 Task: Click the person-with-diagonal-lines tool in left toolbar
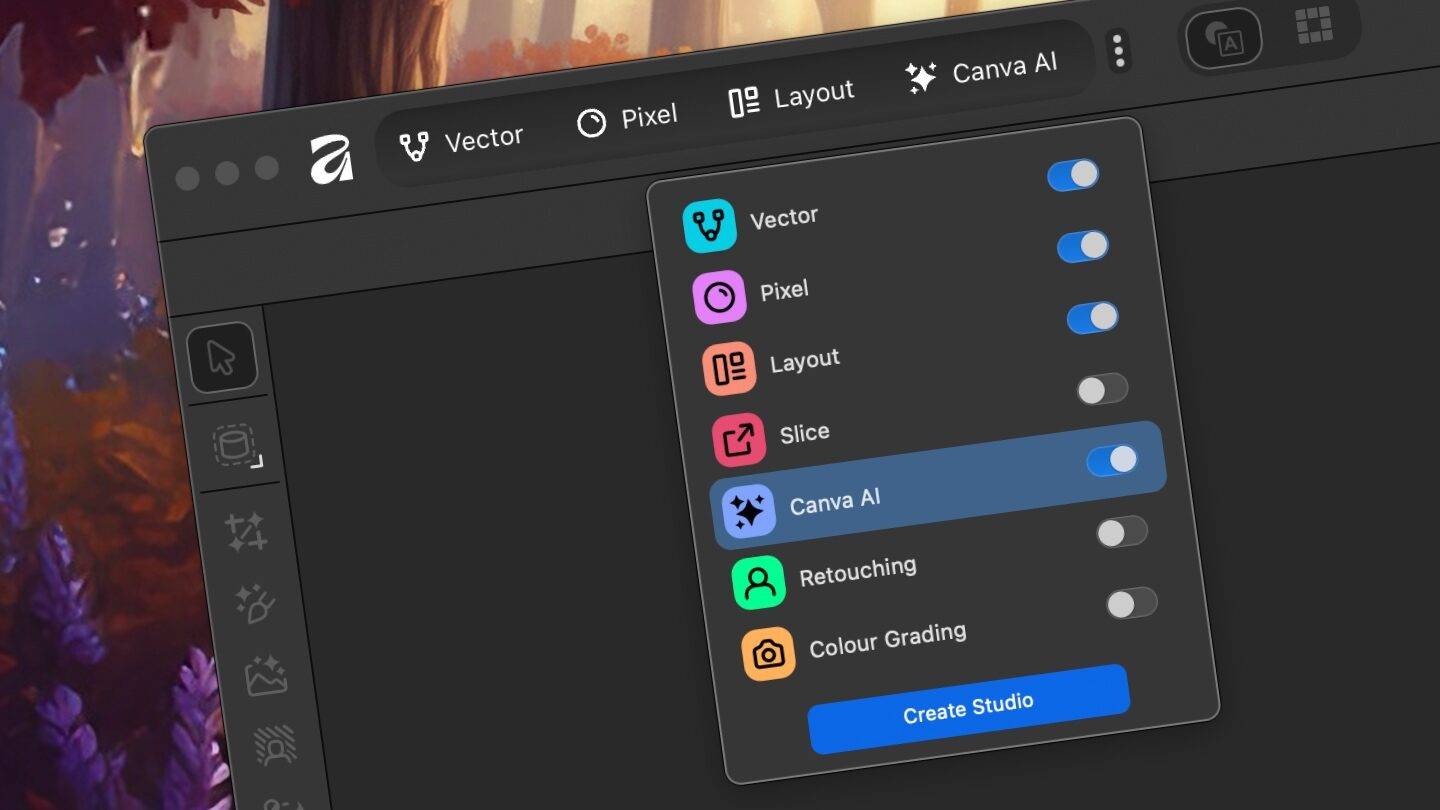tap(276, 746)
